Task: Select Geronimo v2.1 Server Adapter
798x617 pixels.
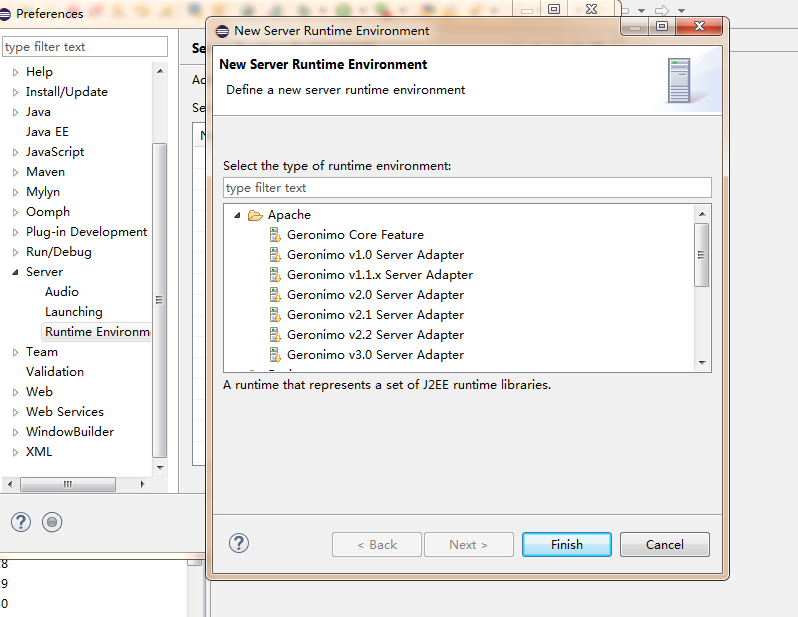Action: click(x=376, y=315)
